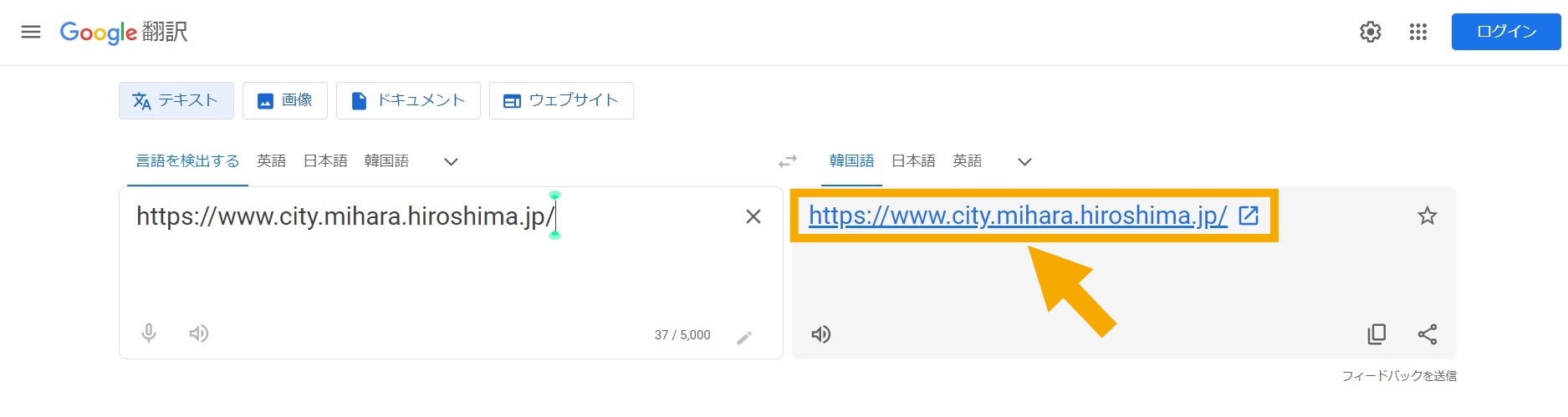This screenshot has height=417, width=1568.
Task: Choose 言語を検出する as source language
Action: pos(187,161)
